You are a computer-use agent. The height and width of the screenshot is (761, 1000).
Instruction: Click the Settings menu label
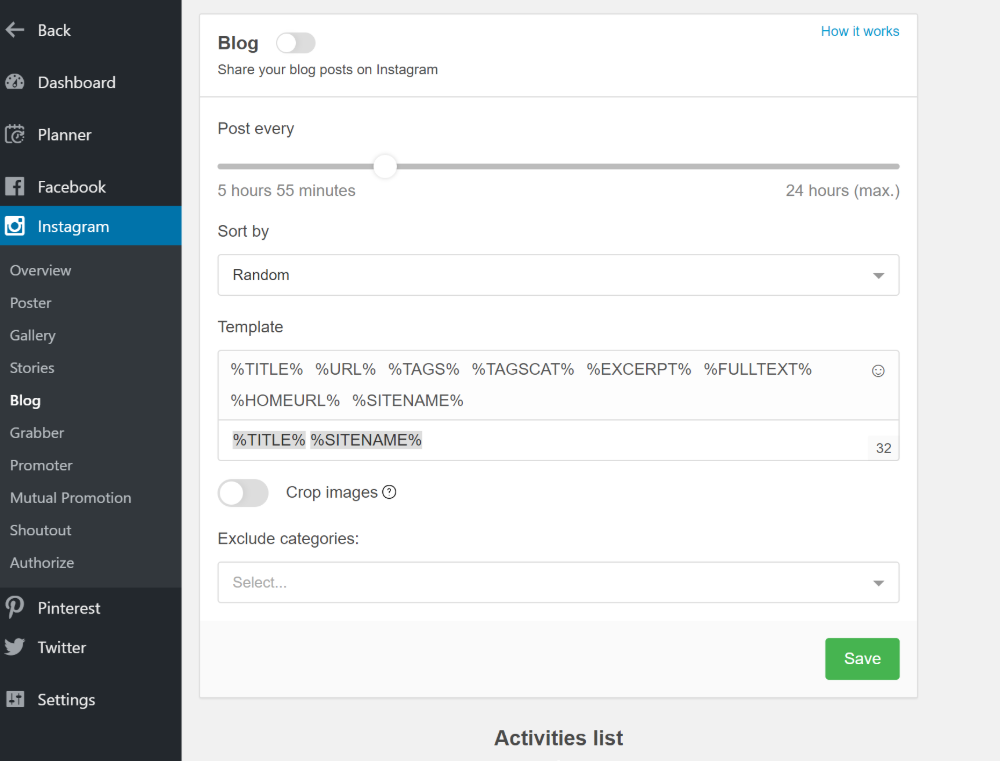pyautogui.click(x=66, y=700)
